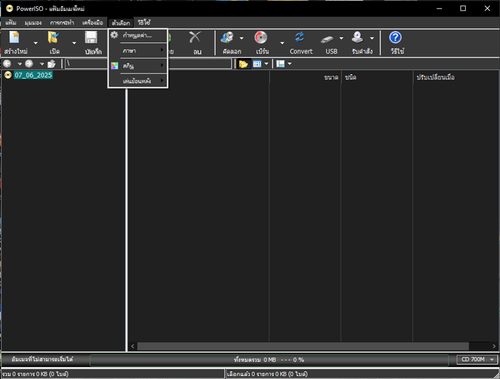Click the Copy disc (คัดลอก) toolbar icon
The image size is (500, 379).
(x=228, y=37)
